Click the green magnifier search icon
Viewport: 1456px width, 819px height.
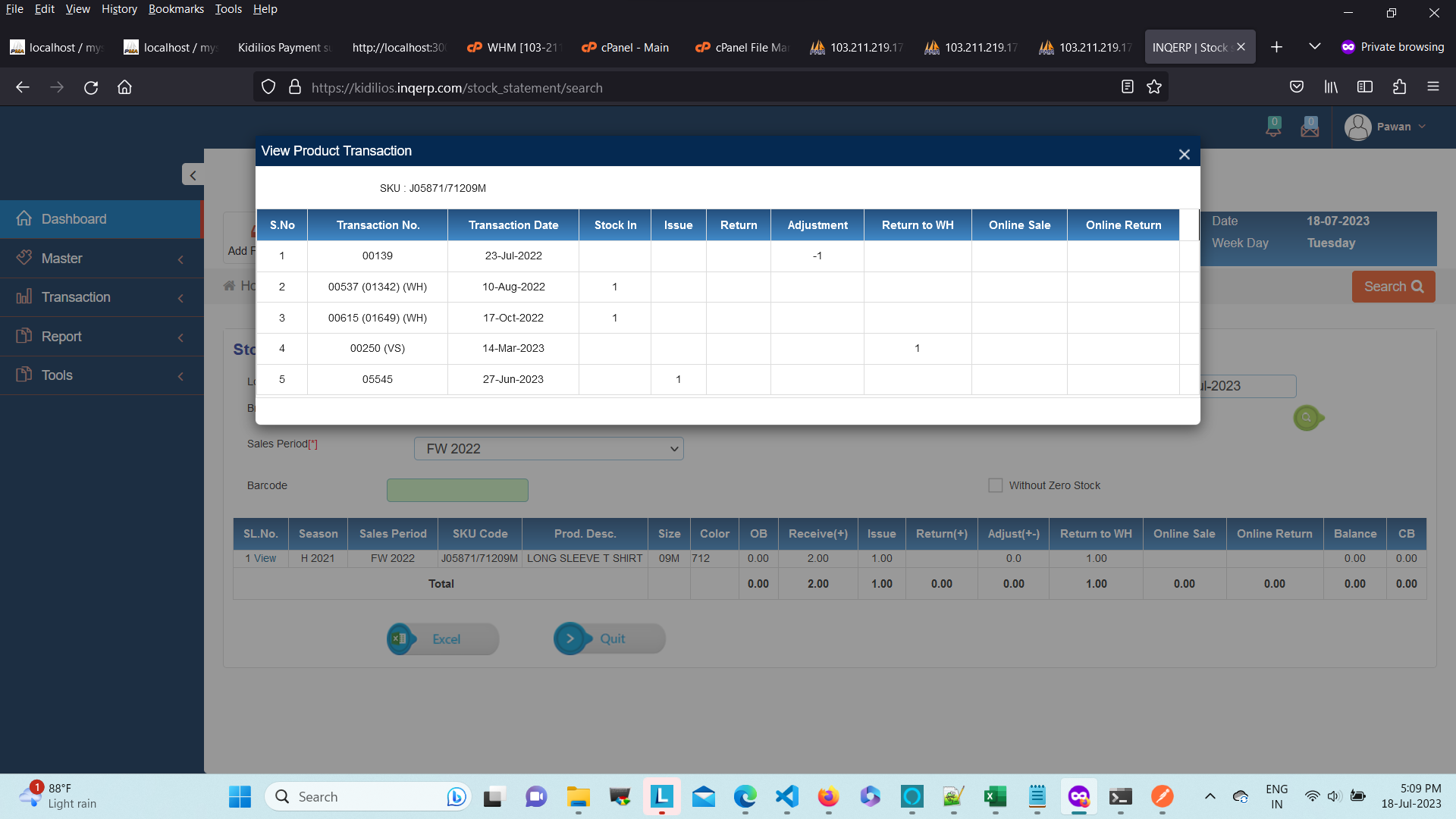pos(1307,418)
